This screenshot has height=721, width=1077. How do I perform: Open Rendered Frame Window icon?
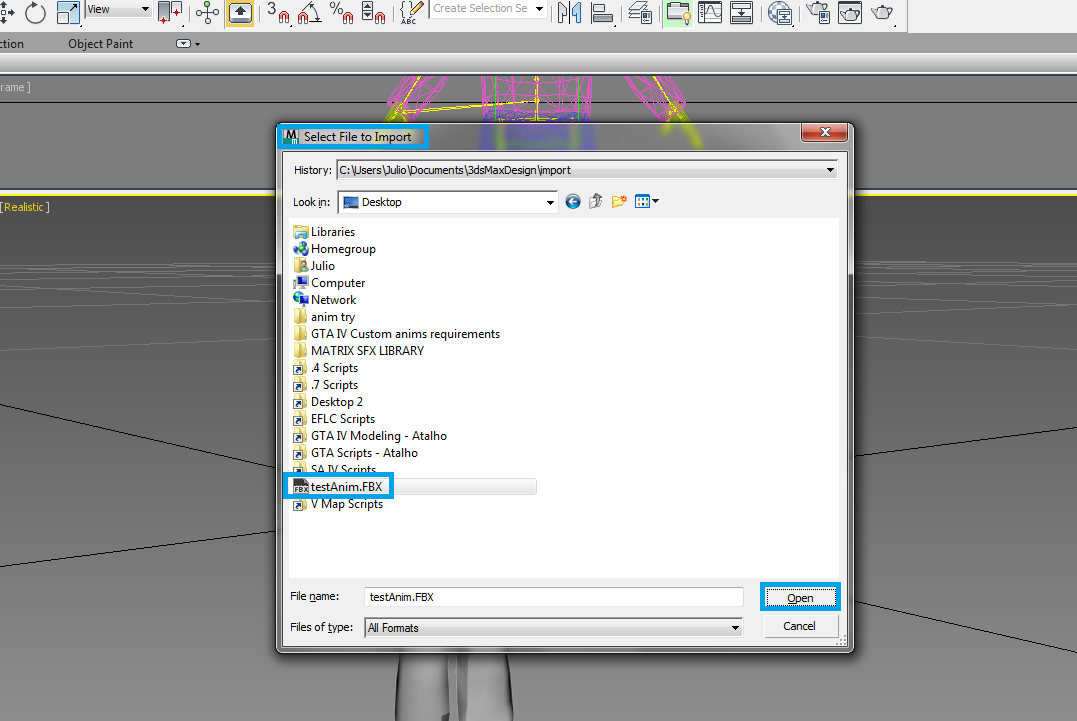pos(850,12)
